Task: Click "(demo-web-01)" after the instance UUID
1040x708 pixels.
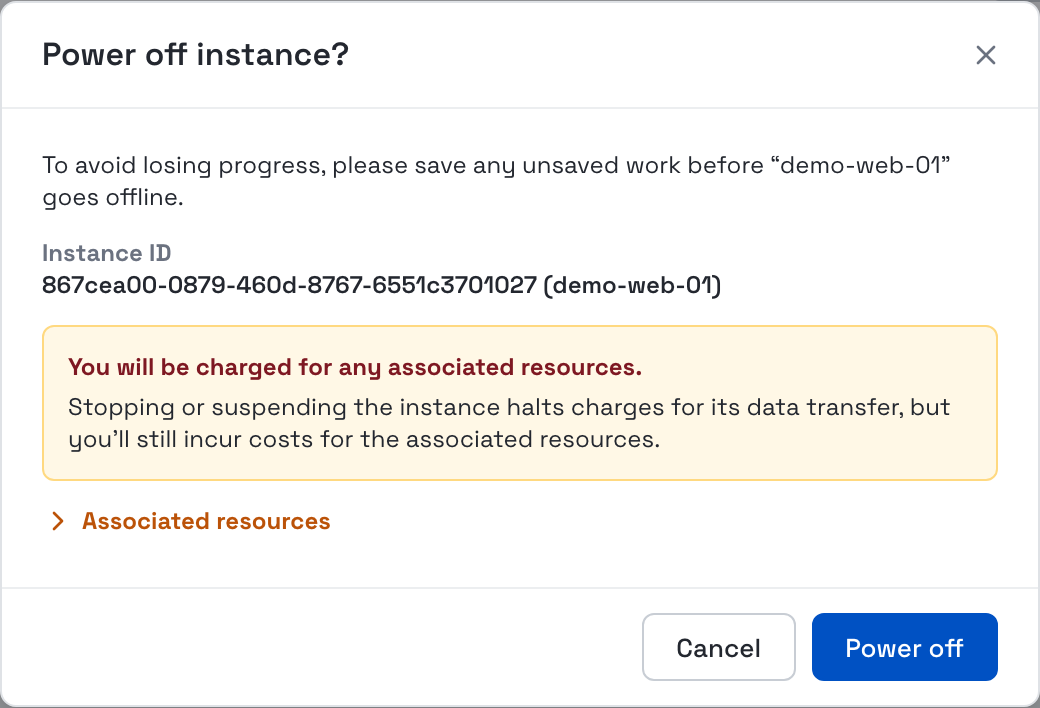Action: pyautogui.click(x=632, y=285)
